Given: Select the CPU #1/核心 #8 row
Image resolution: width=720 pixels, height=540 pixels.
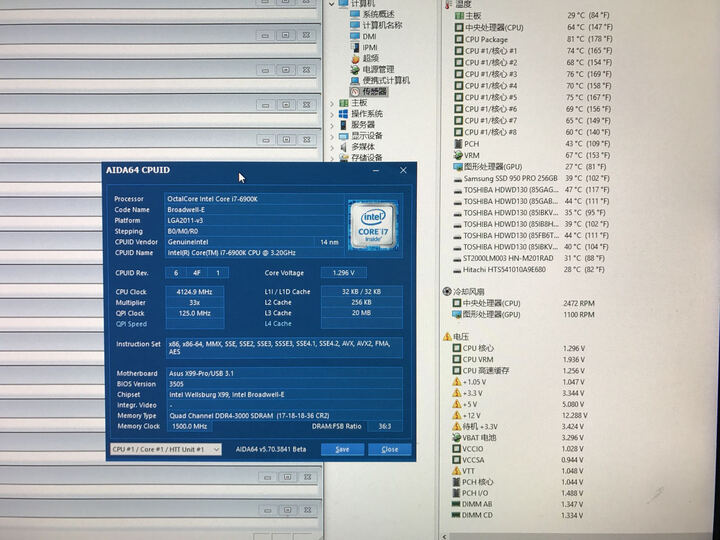Looking at the screenshot, I should tap(533, 132).
